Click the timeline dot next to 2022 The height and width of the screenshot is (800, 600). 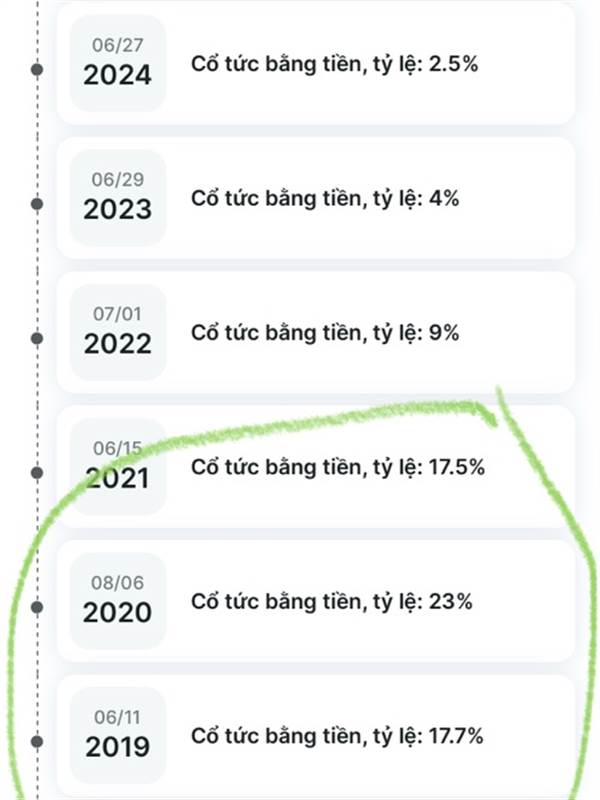click(x=37, y=338)
